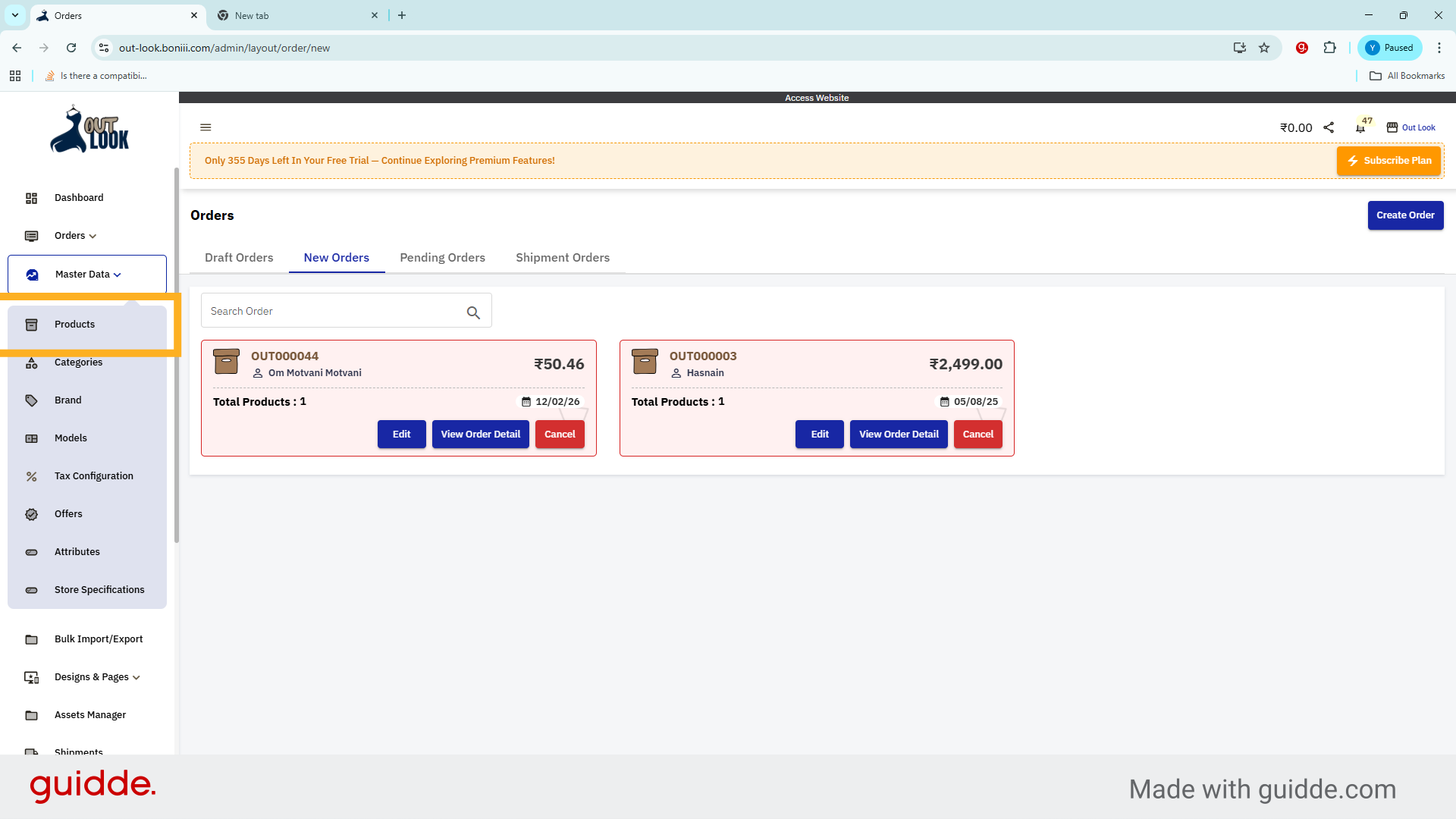Image resolution: width=1456 pixels, height=819 pixels.
Task: Click the share icon in top bar
Action: point(1329,127)
